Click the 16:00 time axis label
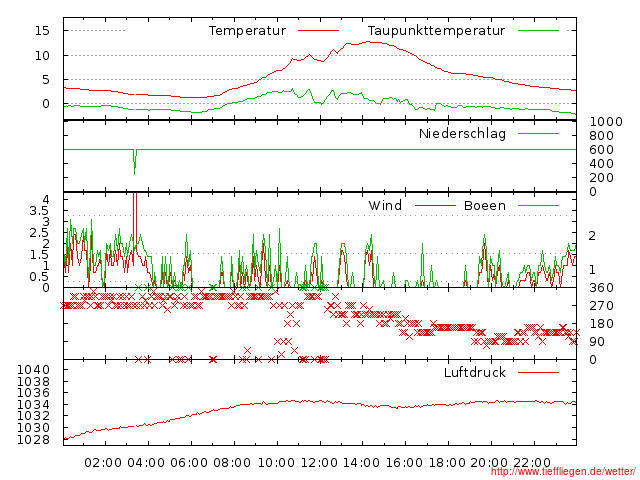 (x=404, y=463)
